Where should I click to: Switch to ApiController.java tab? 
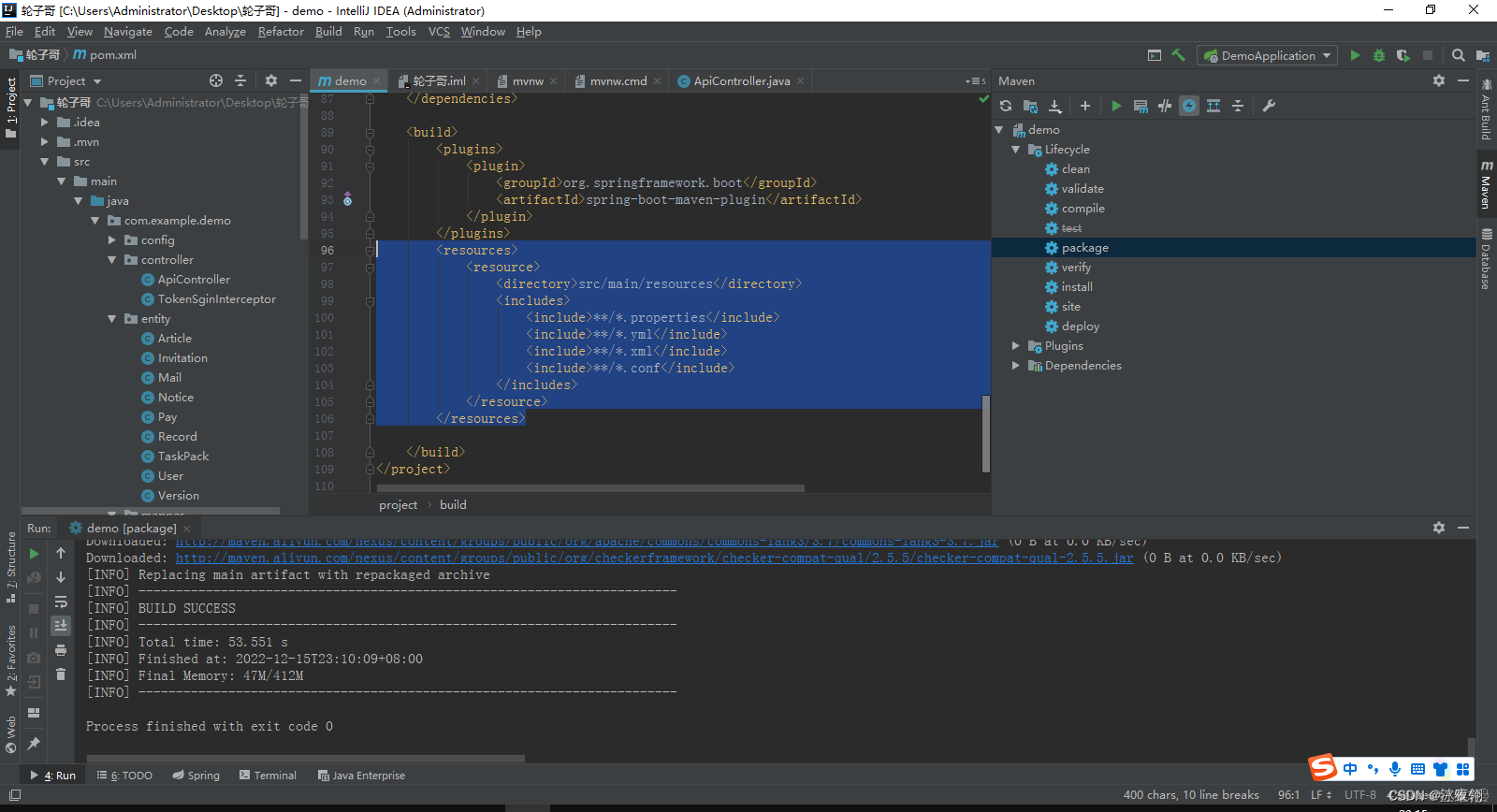pos(741,80)
